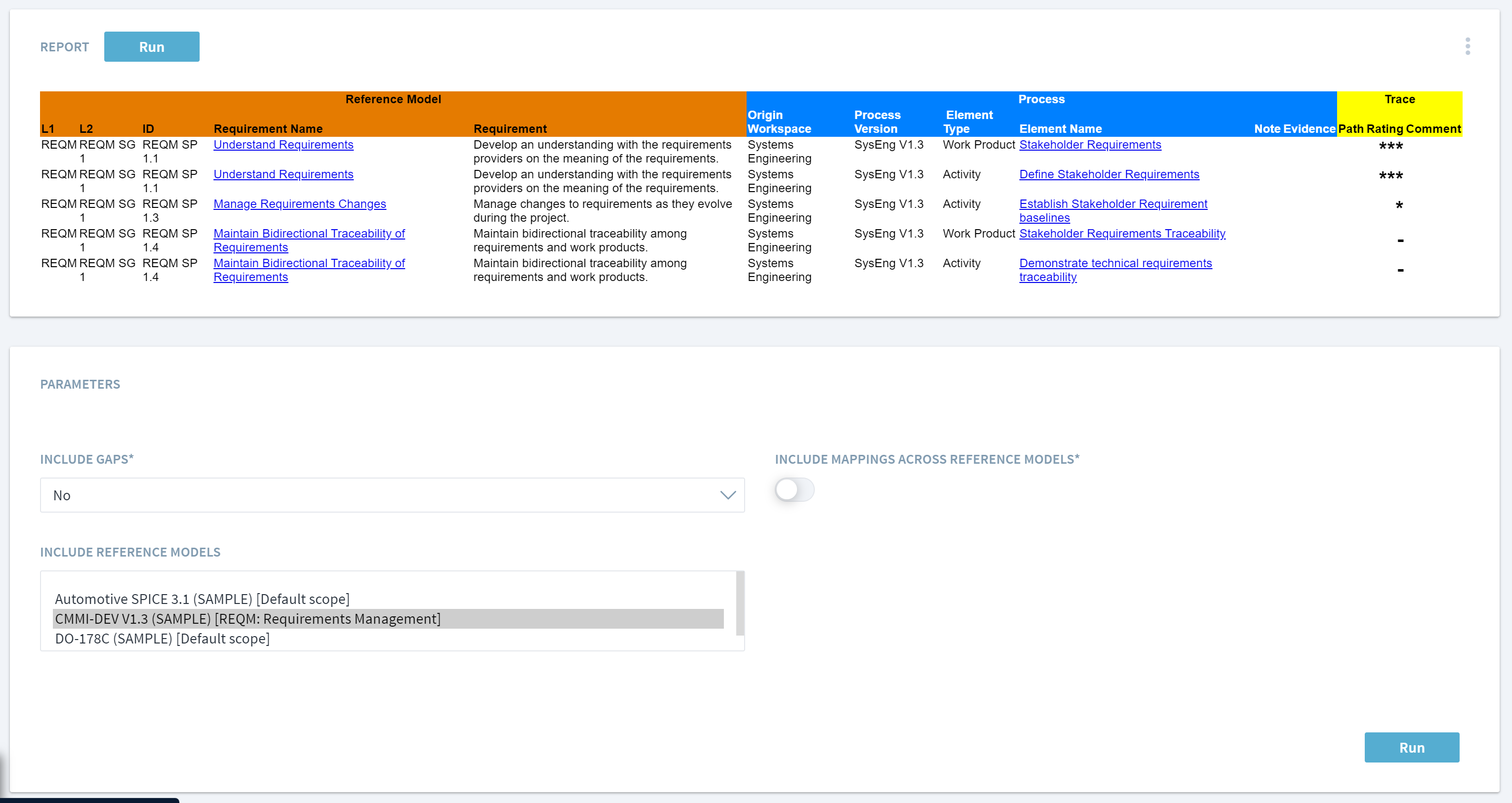Open second Understand Requirements link

[x=283, y=174]
